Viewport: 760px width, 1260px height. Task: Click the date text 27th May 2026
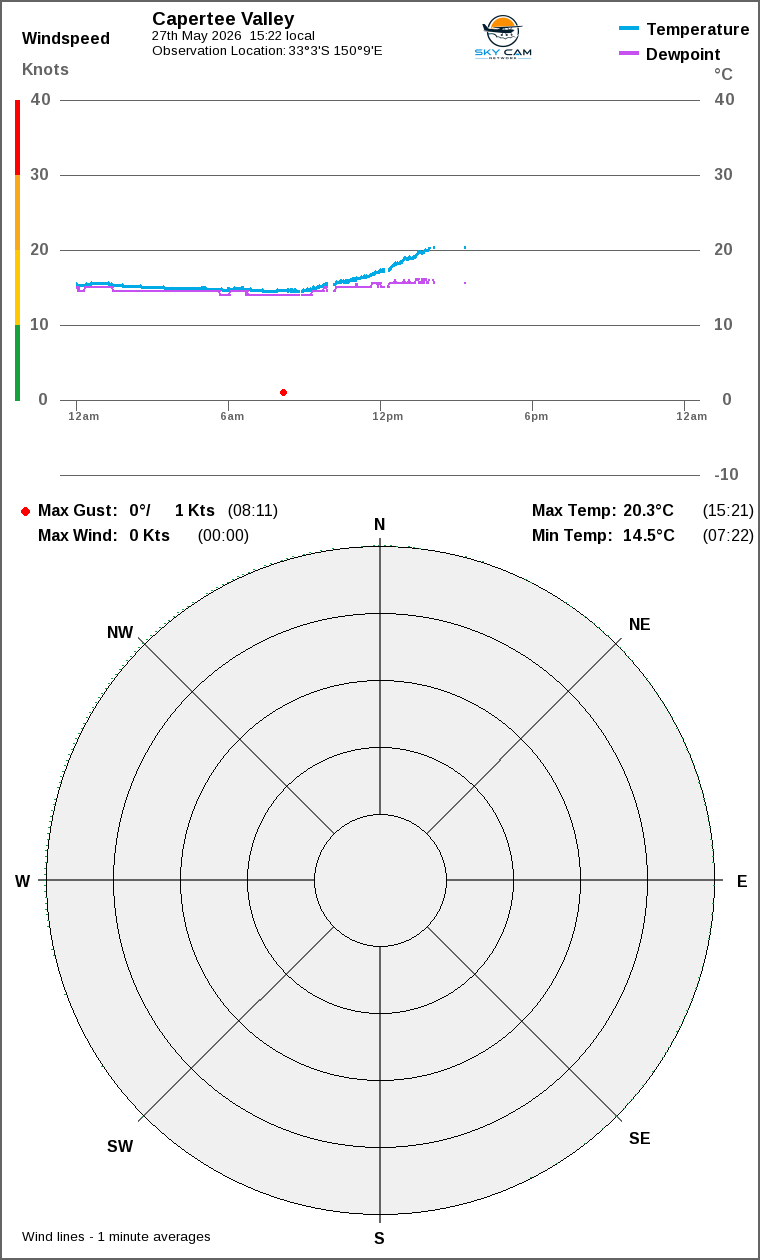pyautogui.click(x=196, y=36)
